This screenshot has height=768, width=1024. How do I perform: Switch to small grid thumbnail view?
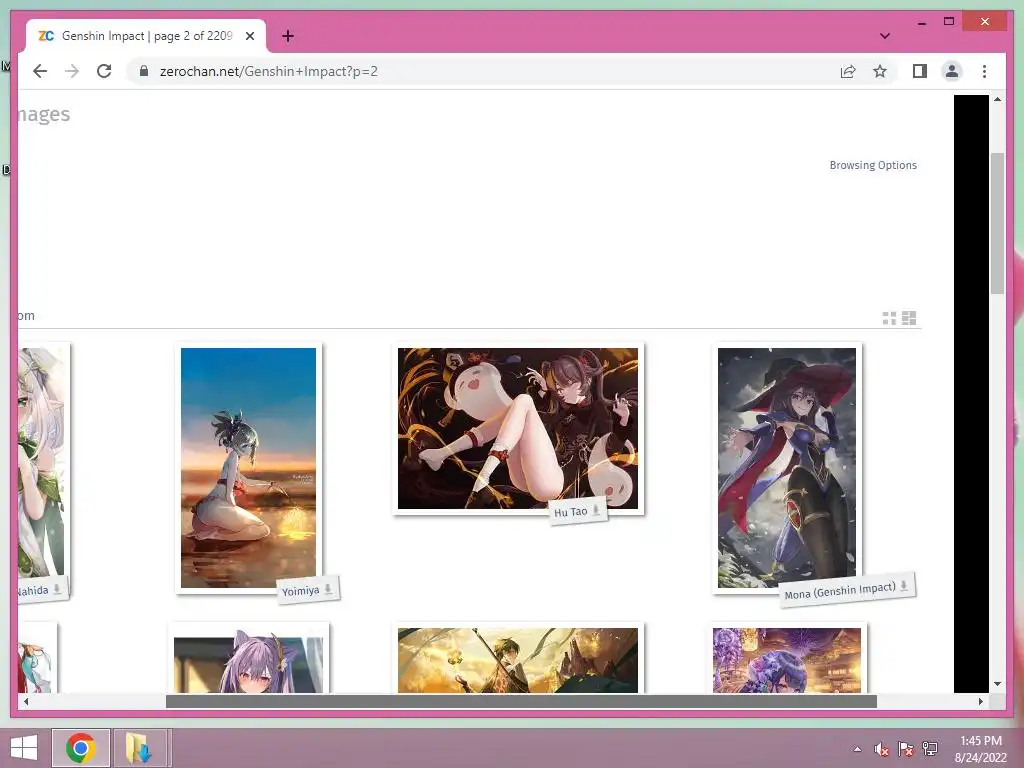(889, 318)
